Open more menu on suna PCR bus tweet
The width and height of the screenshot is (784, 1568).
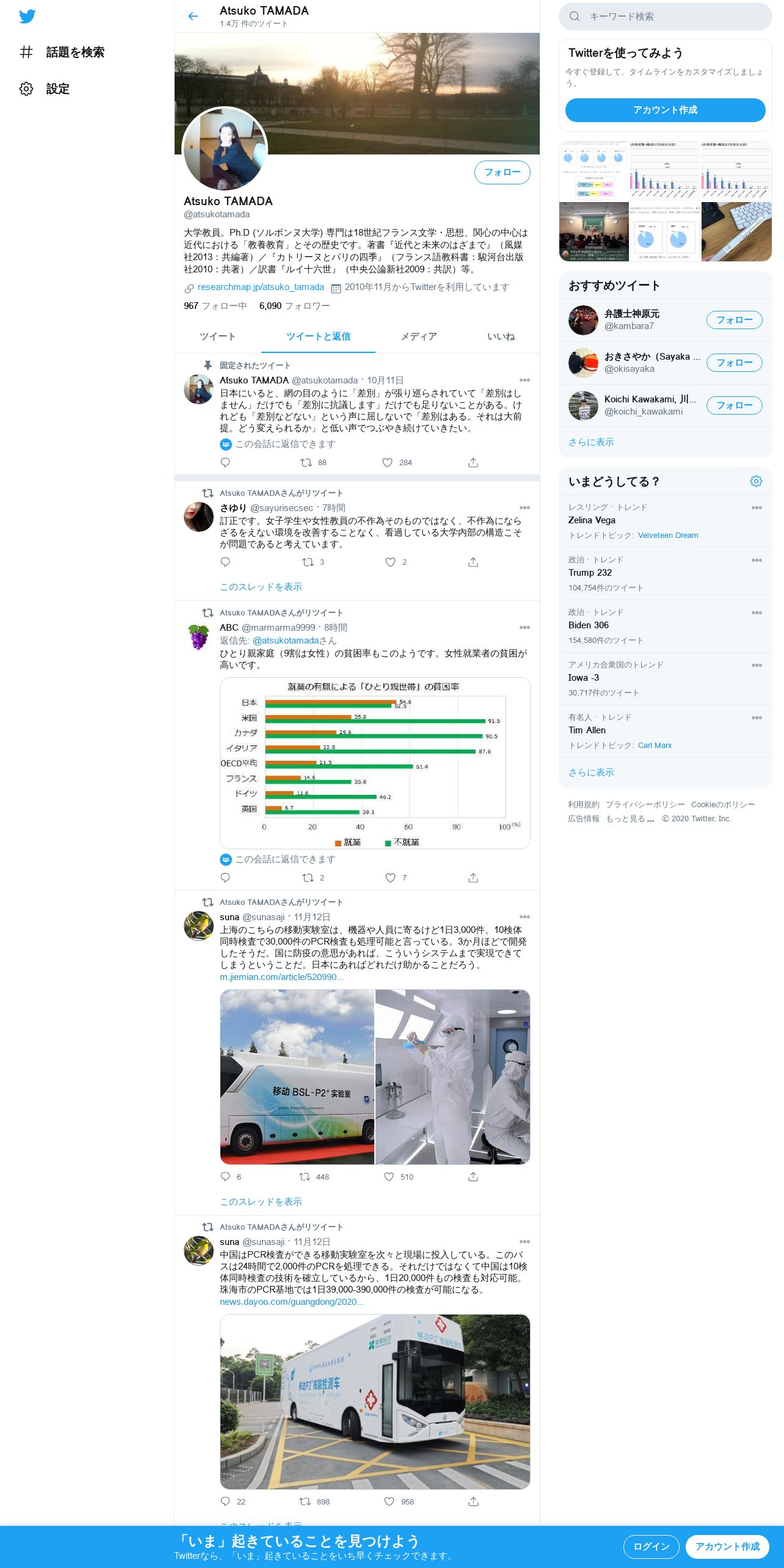[x=524, y=1242]
